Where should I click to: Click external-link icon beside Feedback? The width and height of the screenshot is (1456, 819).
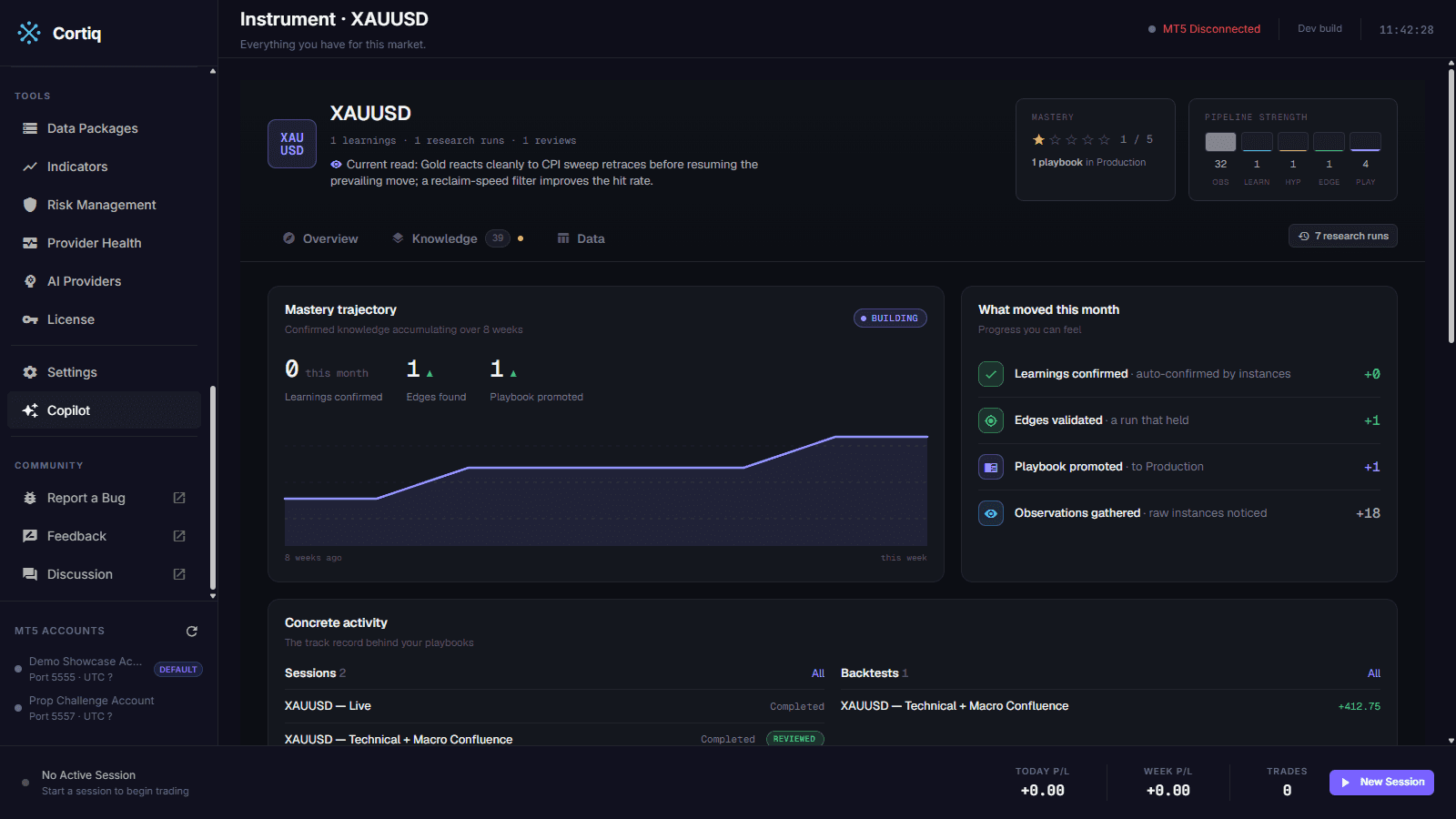click(179, 536)
